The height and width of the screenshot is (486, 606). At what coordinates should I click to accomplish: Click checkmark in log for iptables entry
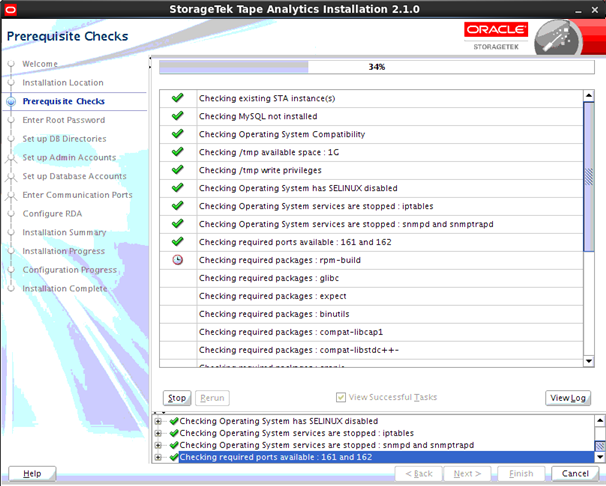pyautogui.click(x=174, y=433)
